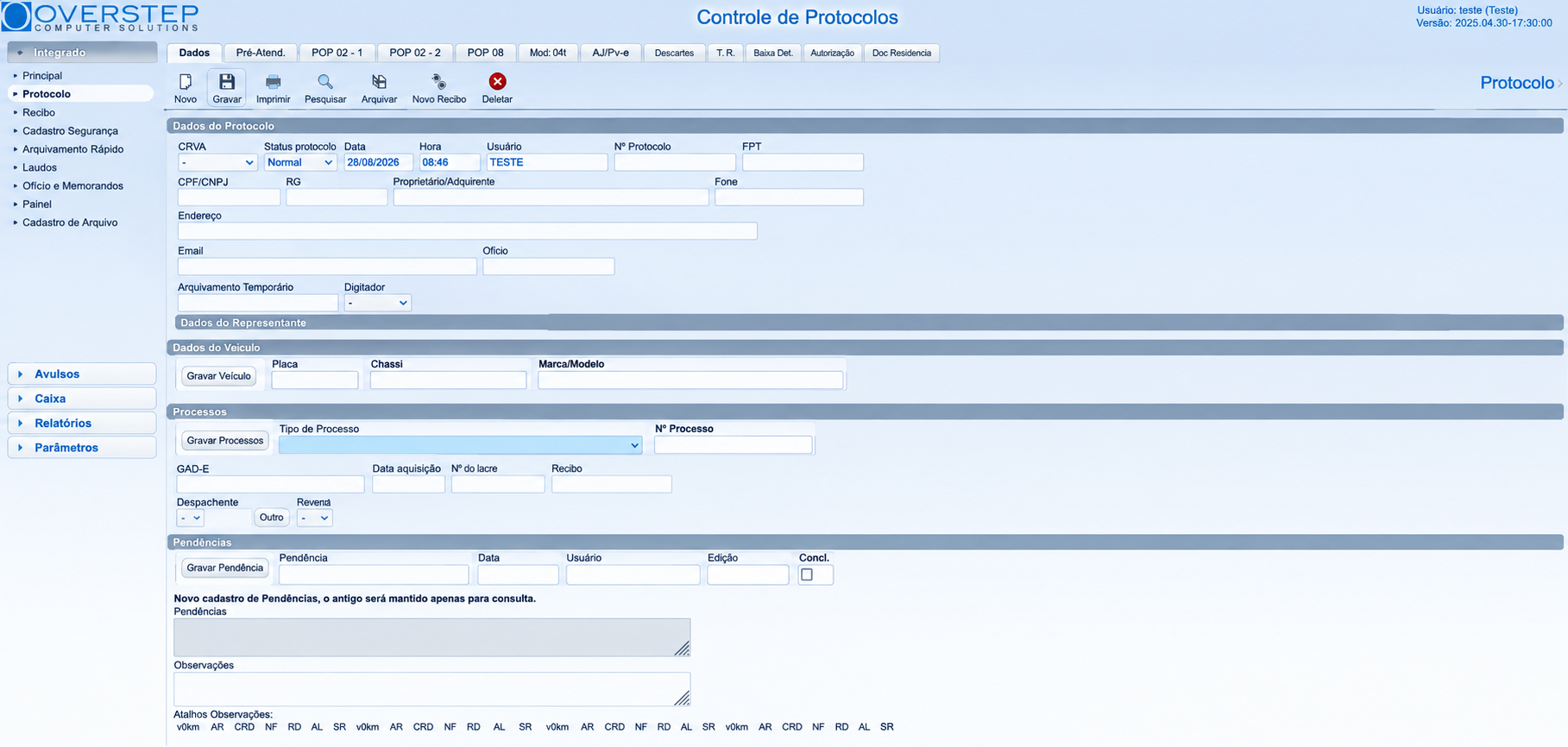Switch to the AJ/Pv-e tab

[611, 53]
